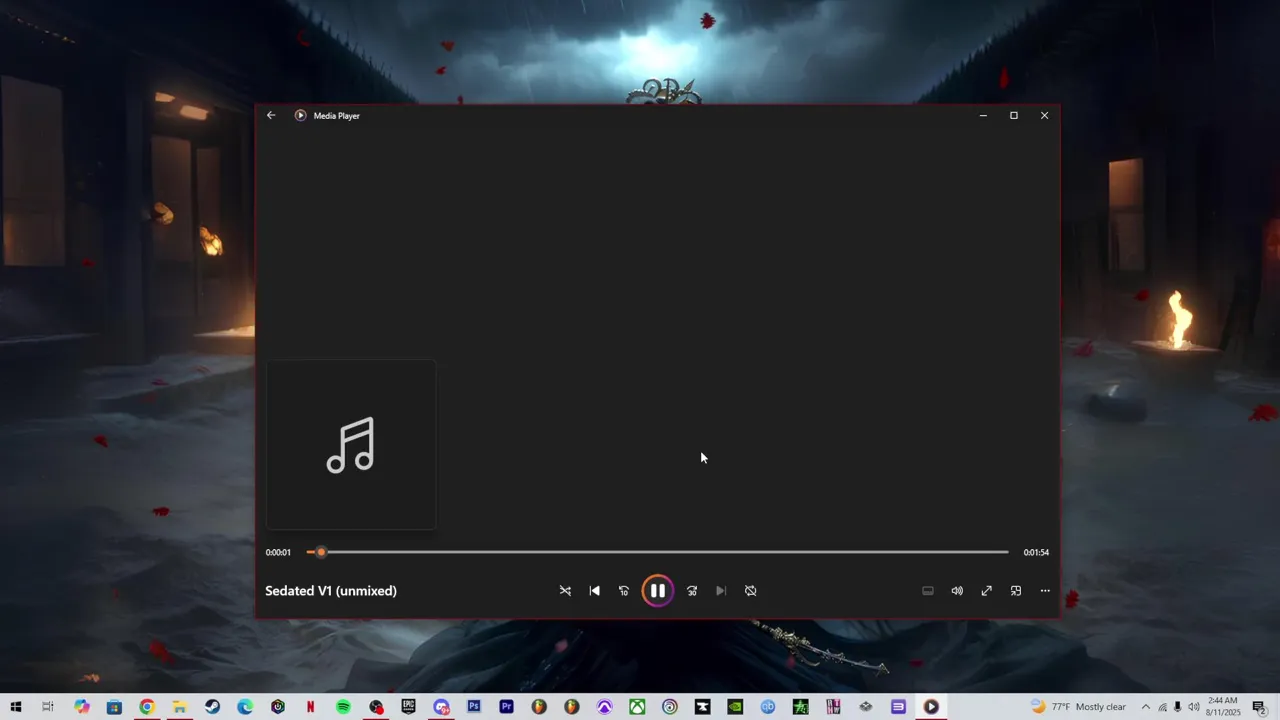This screenshot has height=720, width=1280.
Task: Open the system volume tray icon
Action: pyautogui.click(x=1193, y=707)
